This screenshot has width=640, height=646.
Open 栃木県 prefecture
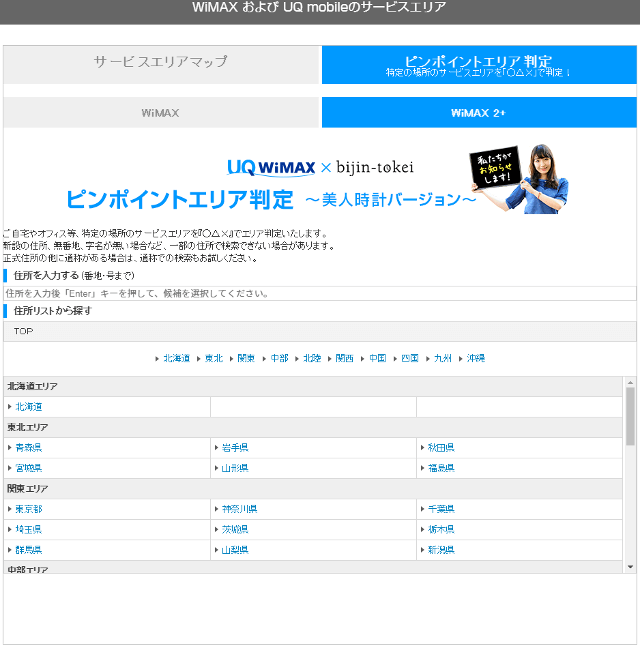coord(441,529)
